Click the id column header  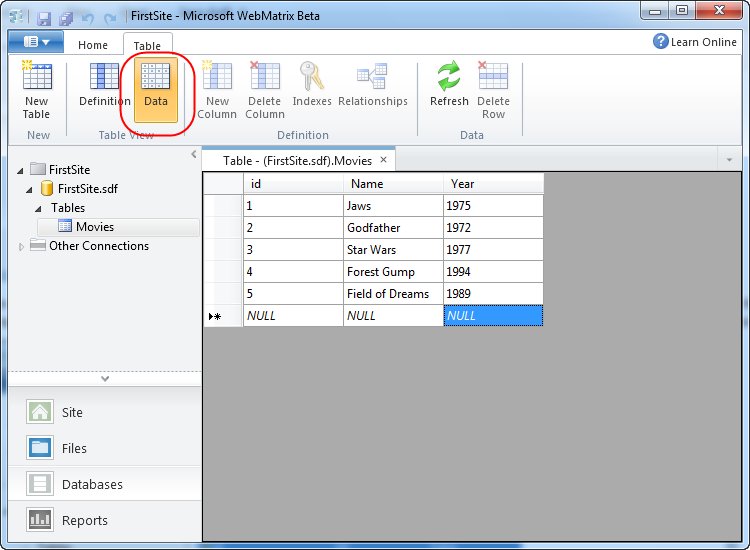pos(293,184)
